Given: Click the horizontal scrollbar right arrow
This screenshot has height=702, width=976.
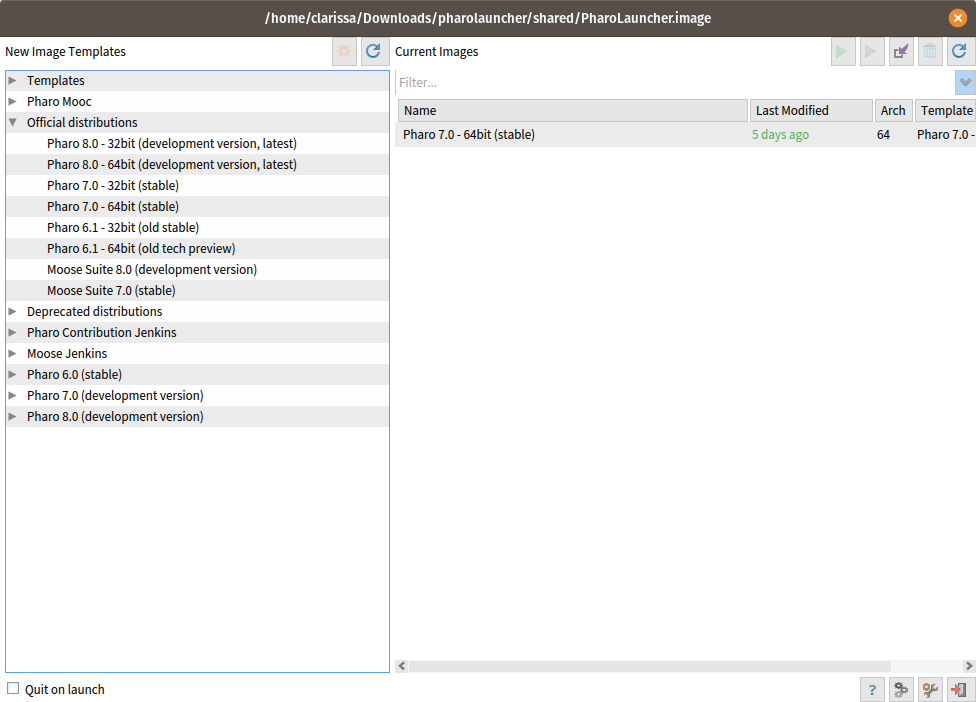Looking at the screenshot, I should [x=969, y=666].
